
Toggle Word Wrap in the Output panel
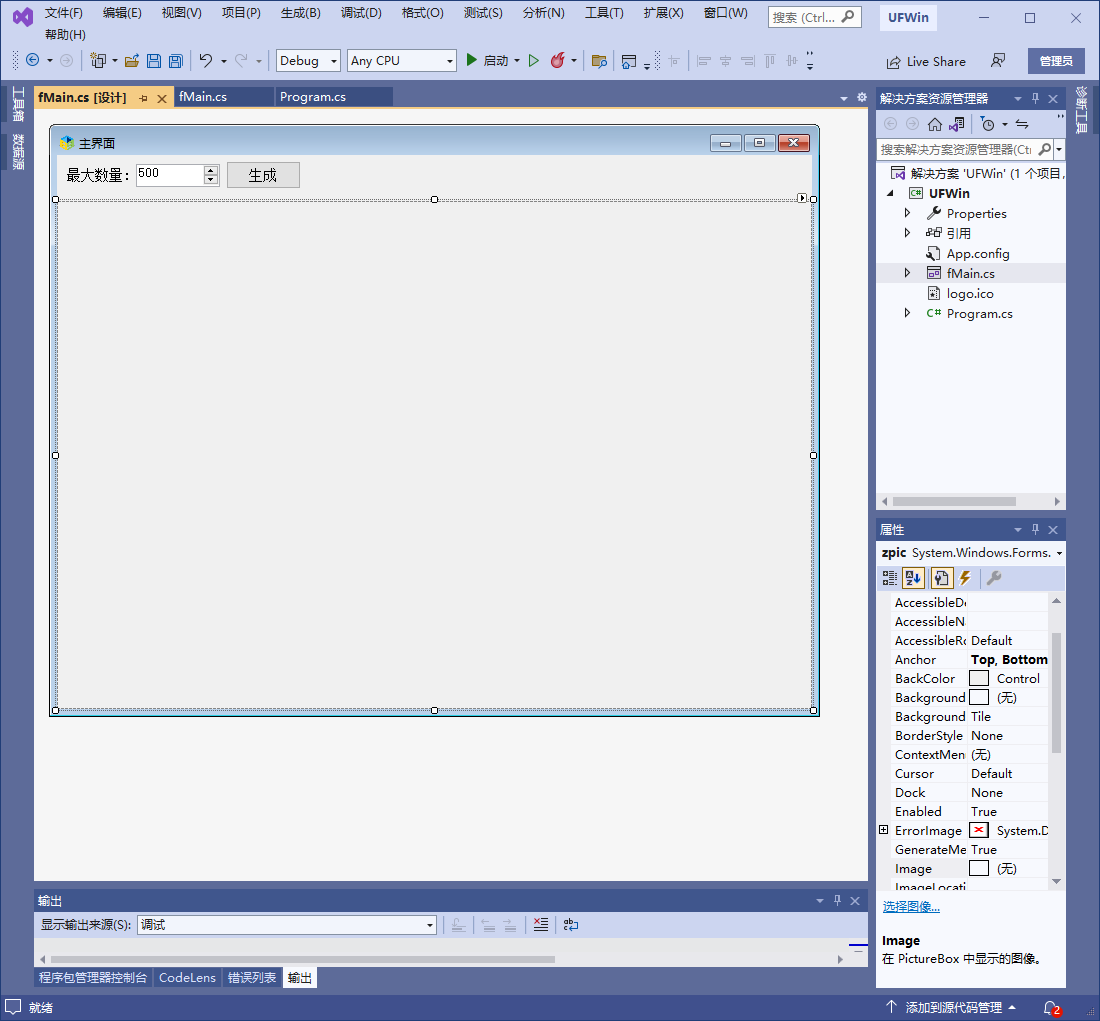tap(571, 924)
